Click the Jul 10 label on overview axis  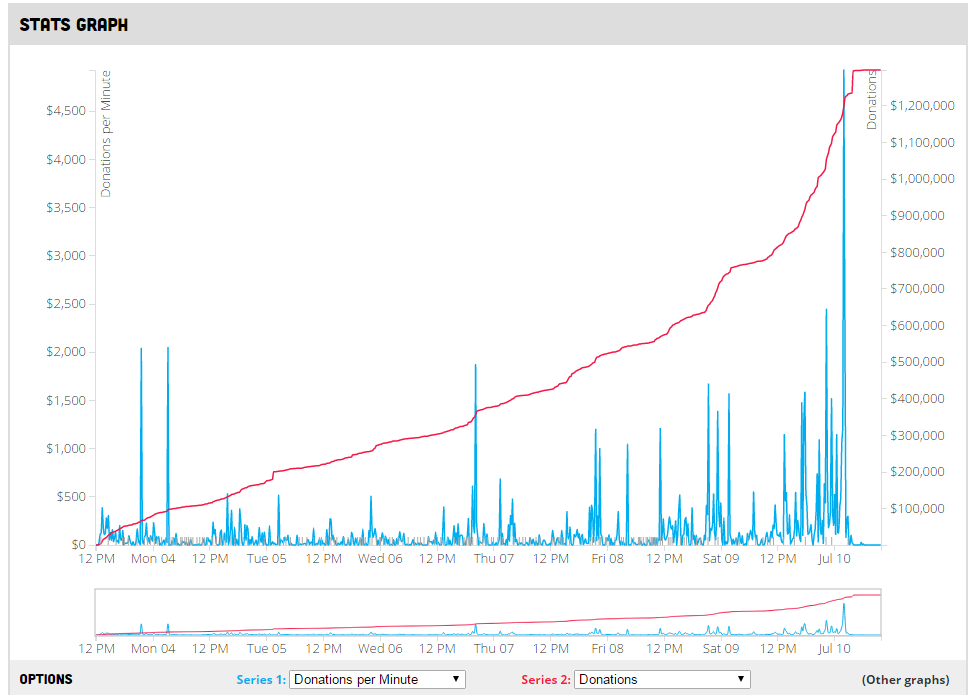coord(835,649)
